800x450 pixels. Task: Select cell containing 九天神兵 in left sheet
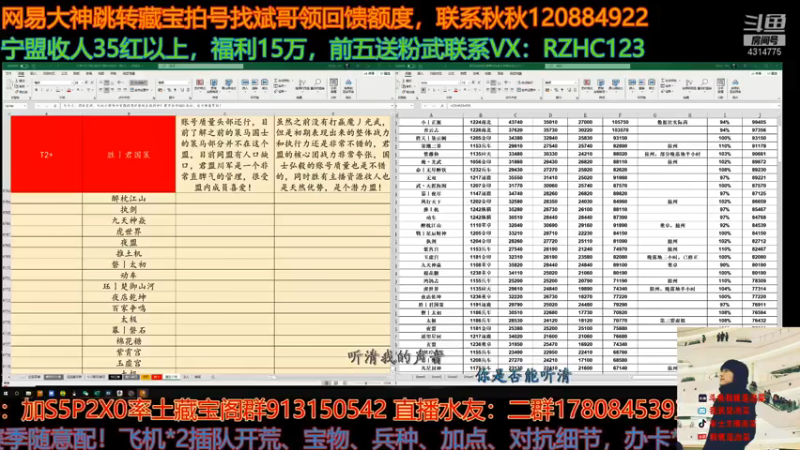click(x=129, y=220)
